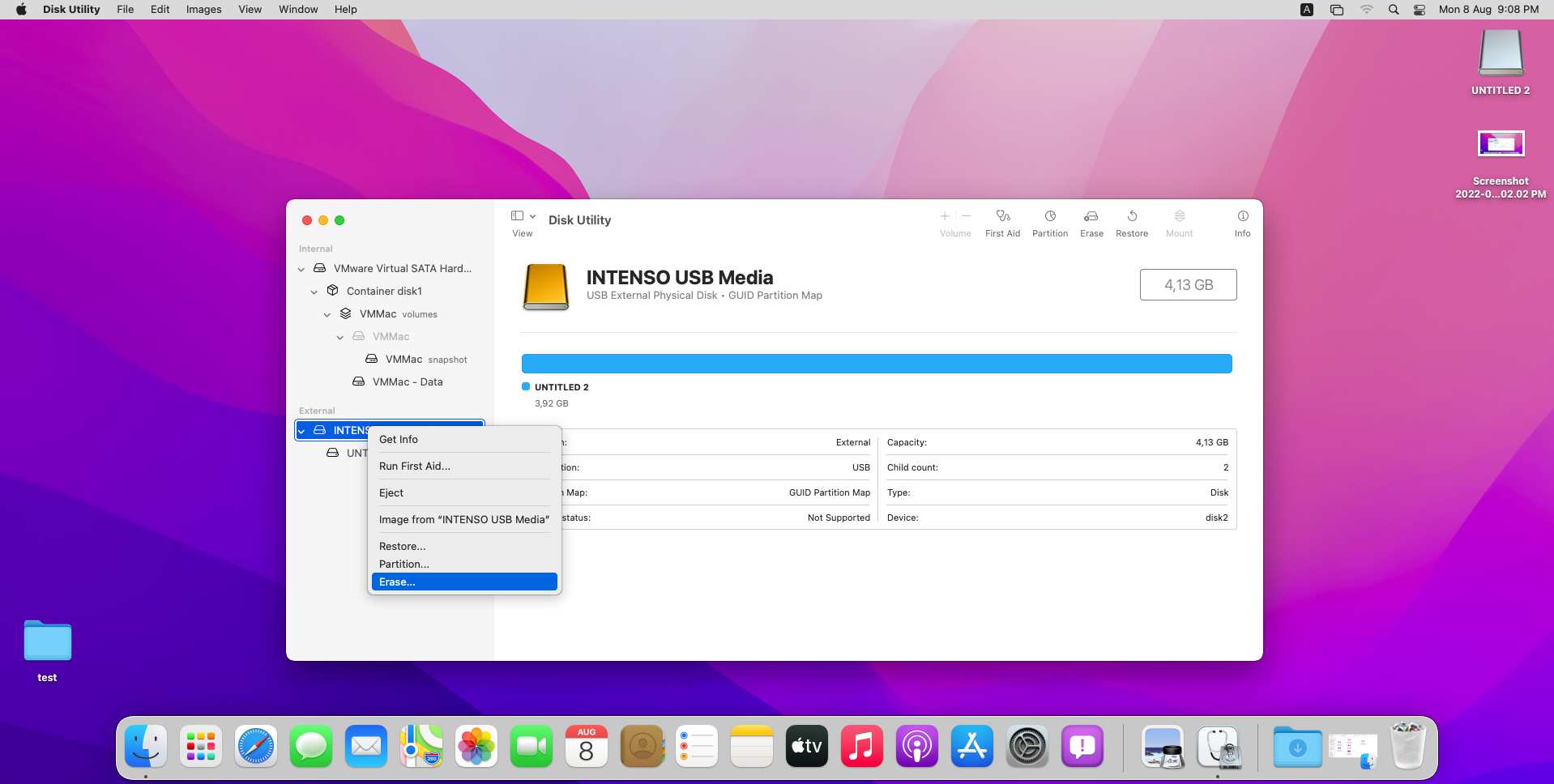The width and height of the screenshot is (1554, 784).
Task: Open Spotlight search in menu bar
Action: pos(1394,10)
